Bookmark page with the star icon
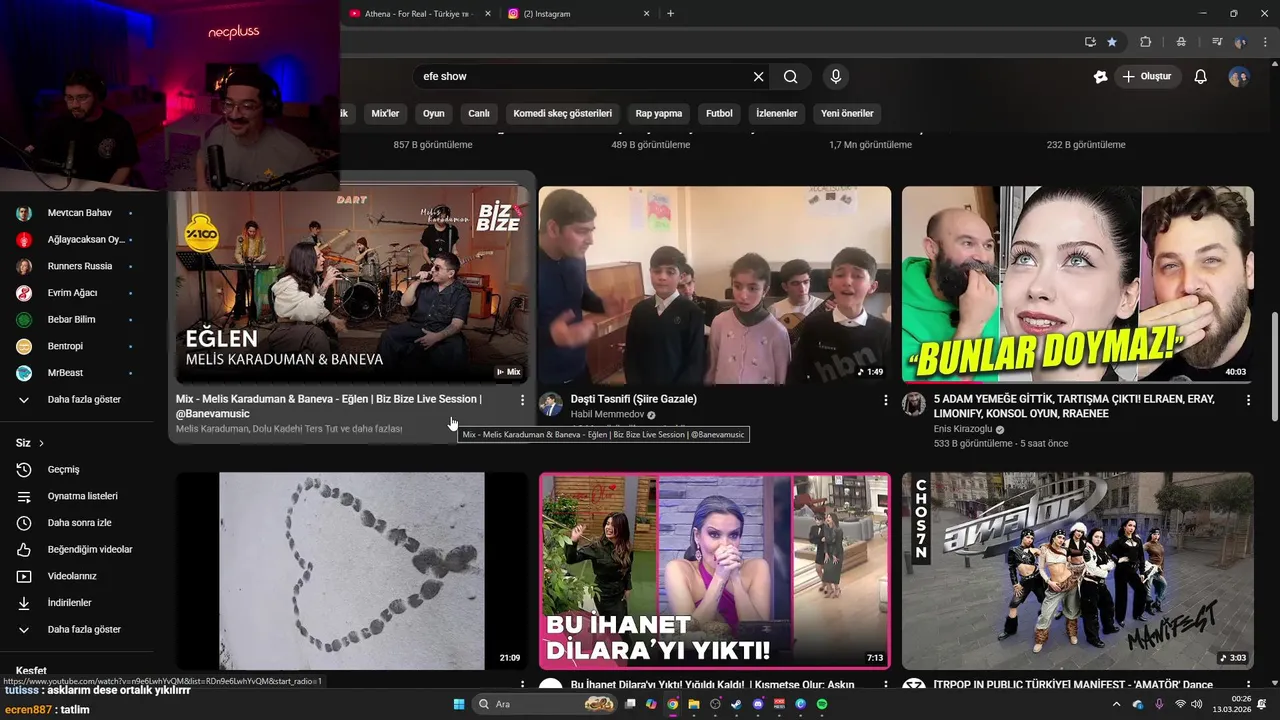 pos(1112,42)
